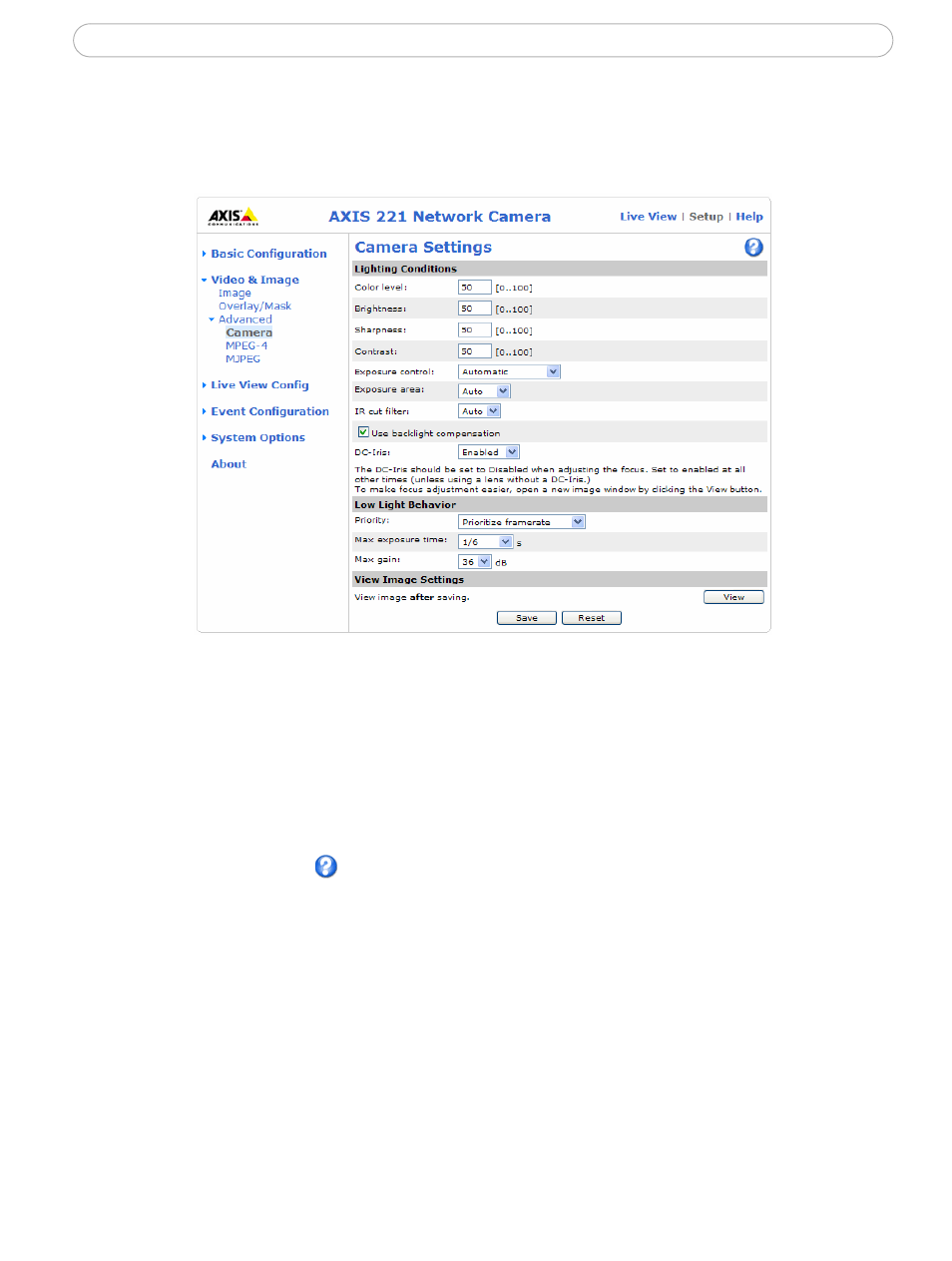Go to Live View link
The image size is (952, 1261).
click(648, 217)
